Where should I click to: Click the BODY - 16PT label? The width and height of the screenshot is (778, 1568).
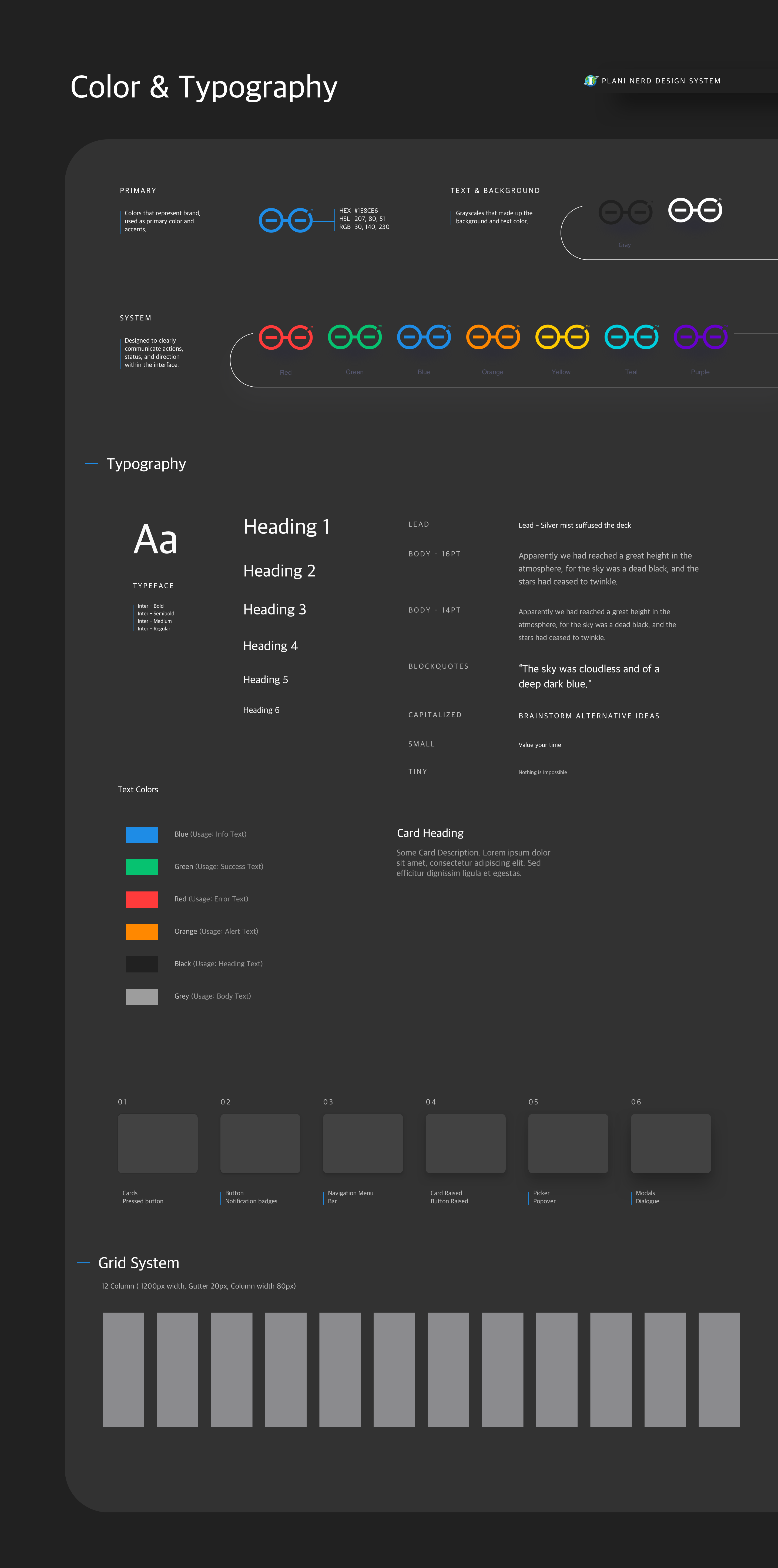(434, 554)
